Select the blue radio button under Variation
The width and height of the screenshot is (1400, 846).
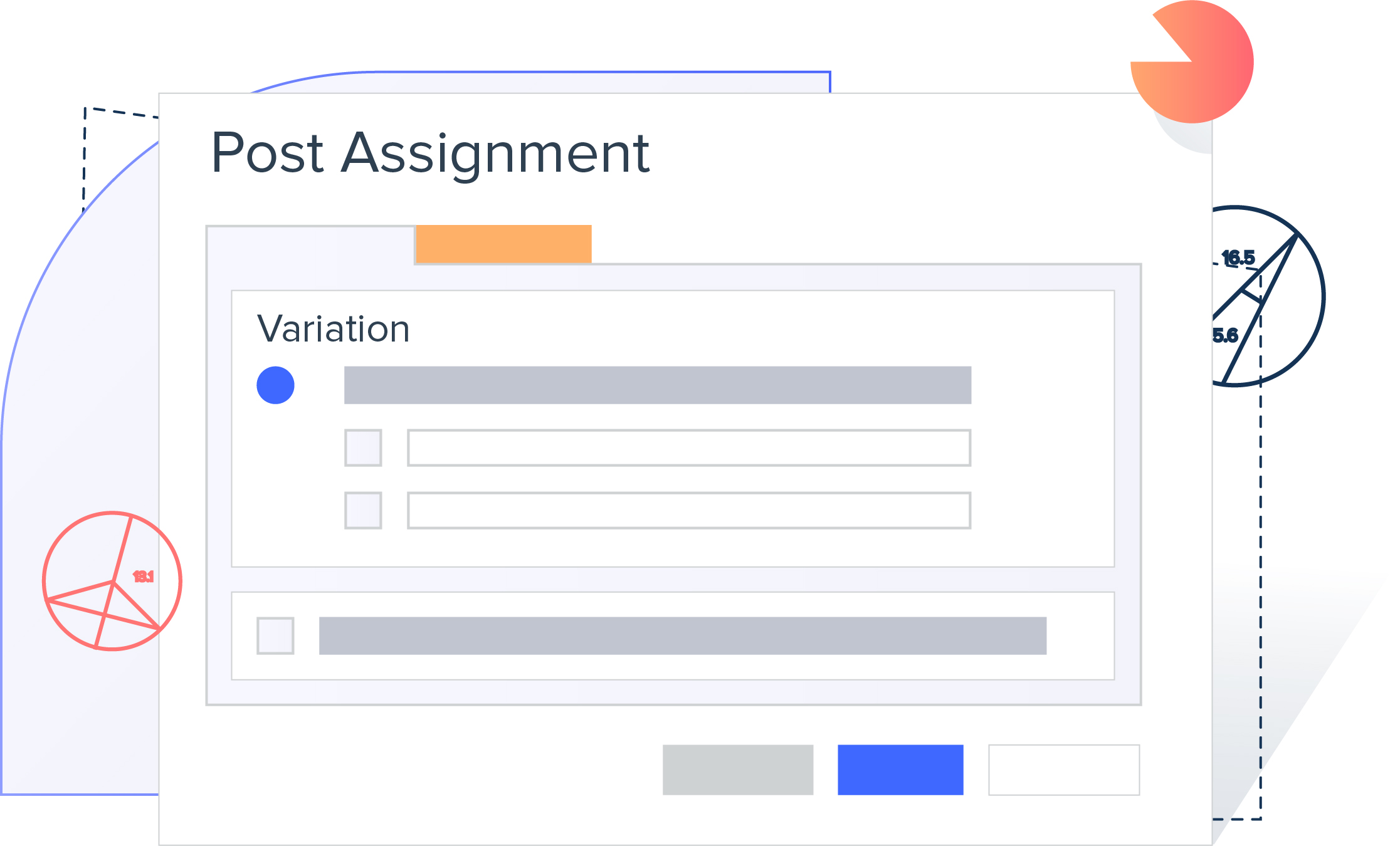(x=275, y=385)
